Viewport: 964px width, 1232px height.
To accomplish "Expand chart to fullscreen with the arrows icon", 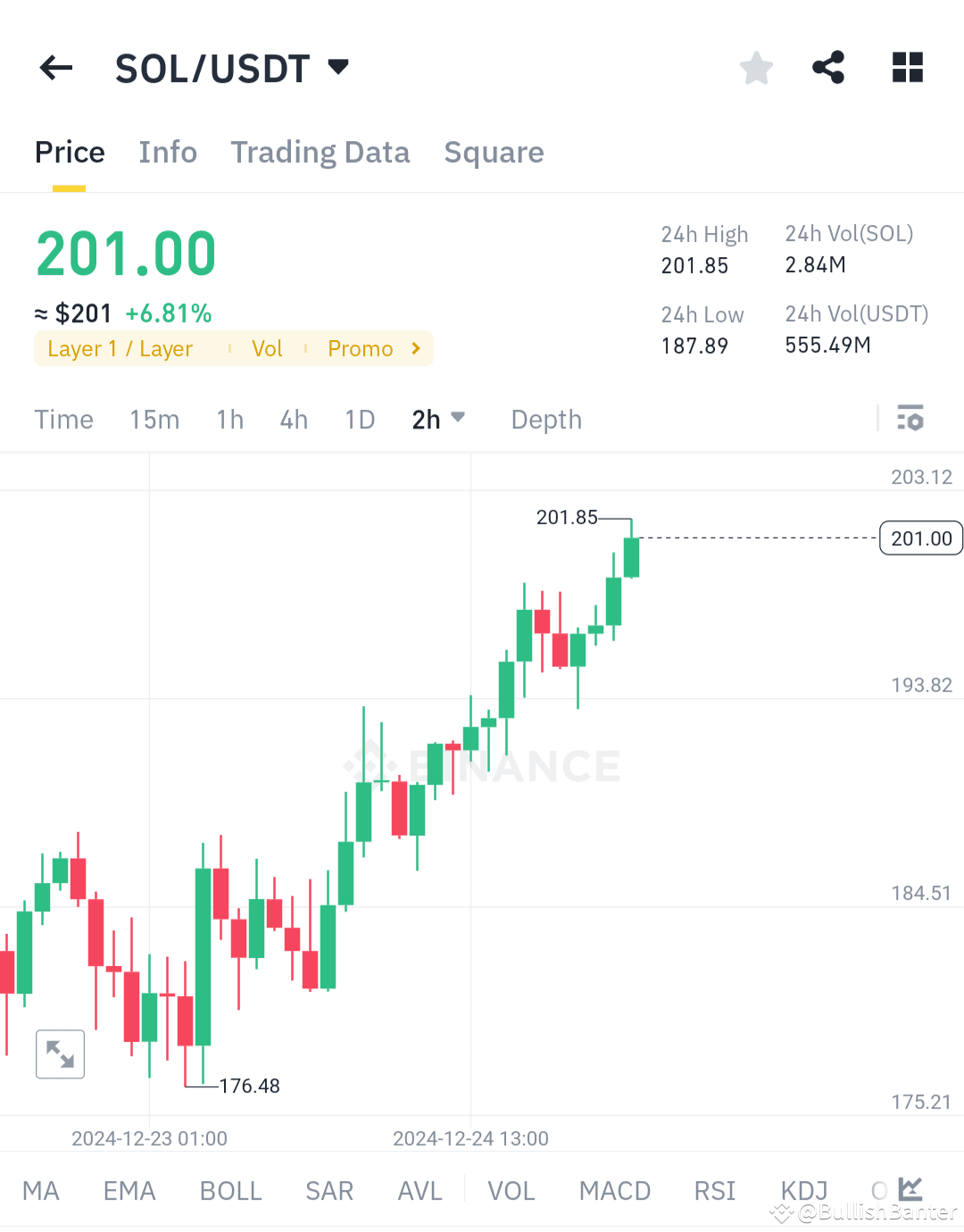I will tap(59, 1053).
